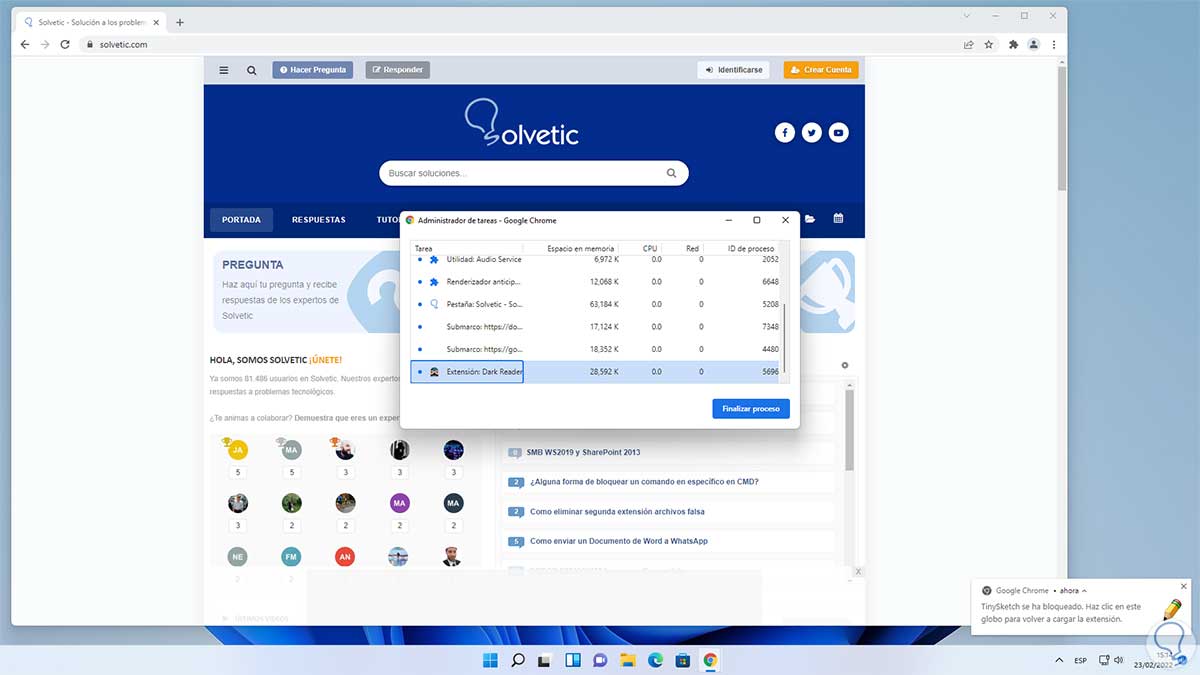Open the Chrome profile avatar icon
The height and width of the screenshot is (675, 1200).
[1034, 44]
